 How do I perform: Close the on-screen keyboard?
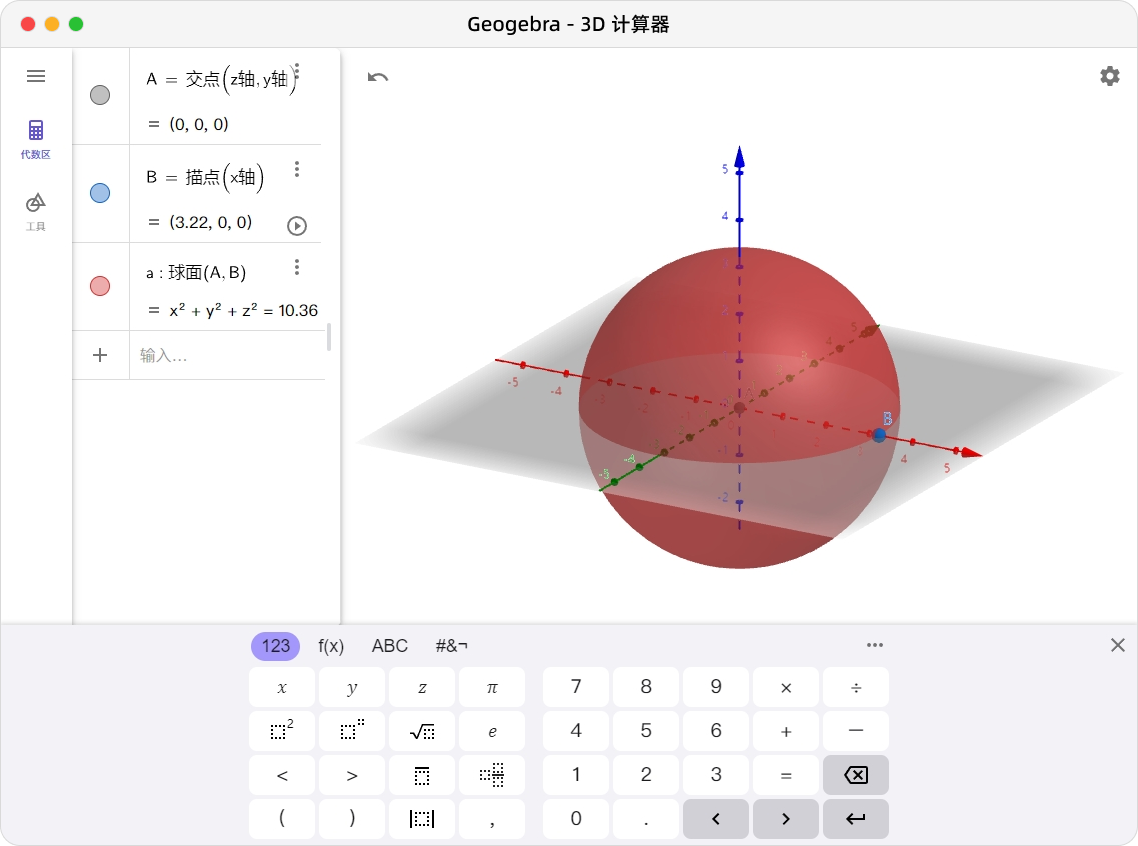[x=1117, y=645]
